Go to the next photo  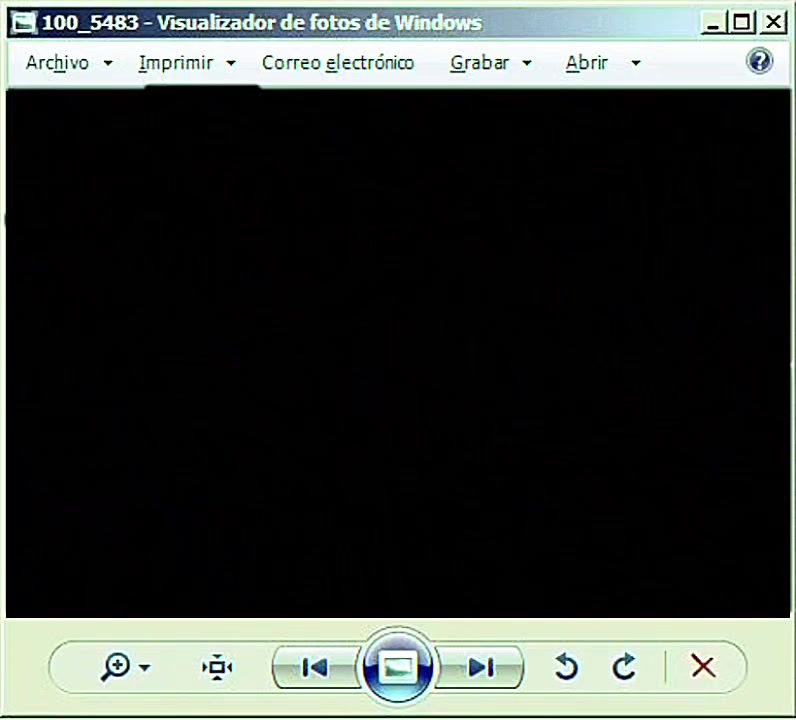coord(480,668)
